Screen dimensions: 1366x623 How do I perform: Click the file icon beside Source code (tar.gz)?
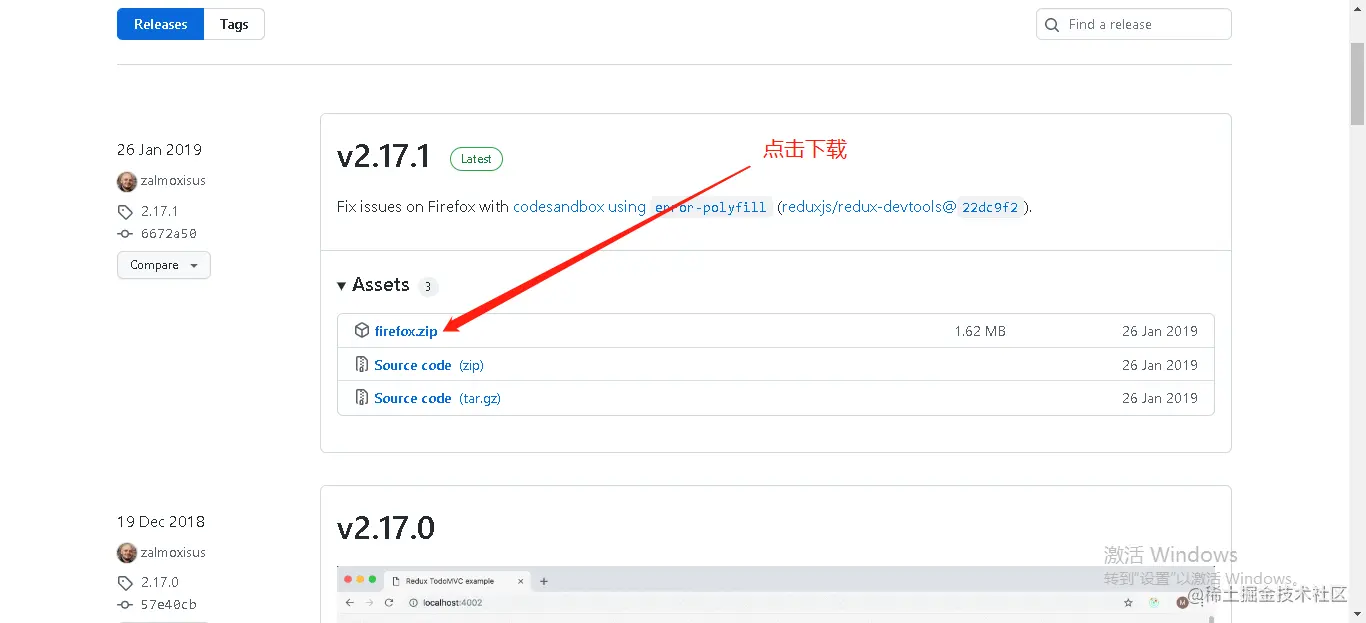(x=362, y=397)
